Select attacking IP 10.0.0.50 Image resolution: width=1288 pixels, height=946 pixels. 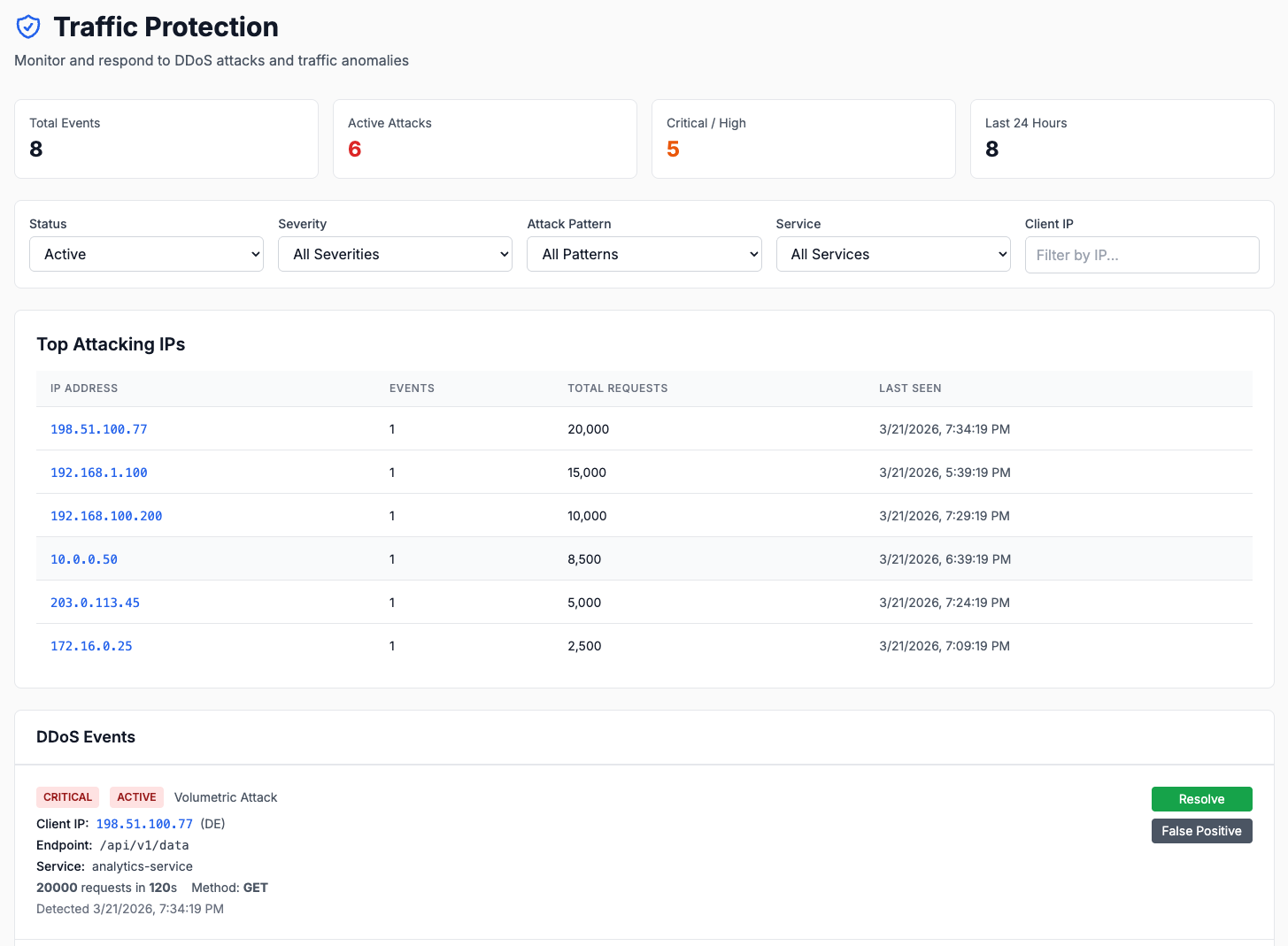(x=83, y=559)
